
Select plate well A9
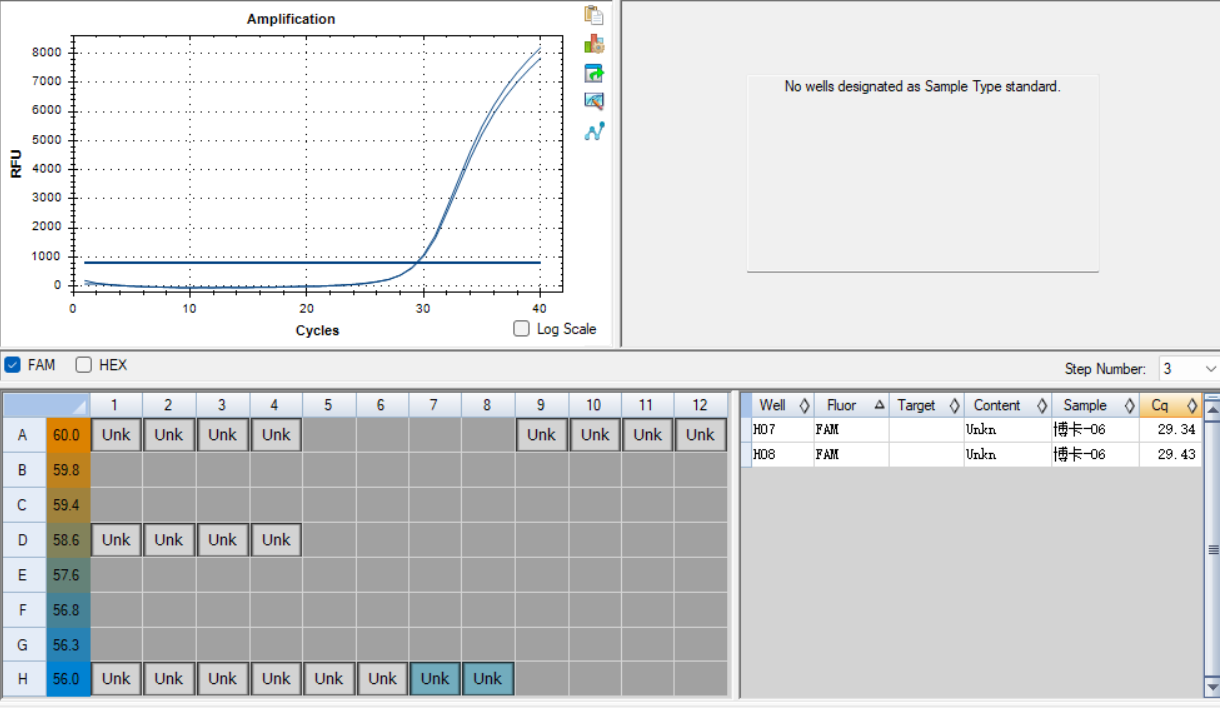[x=541, y=435]
